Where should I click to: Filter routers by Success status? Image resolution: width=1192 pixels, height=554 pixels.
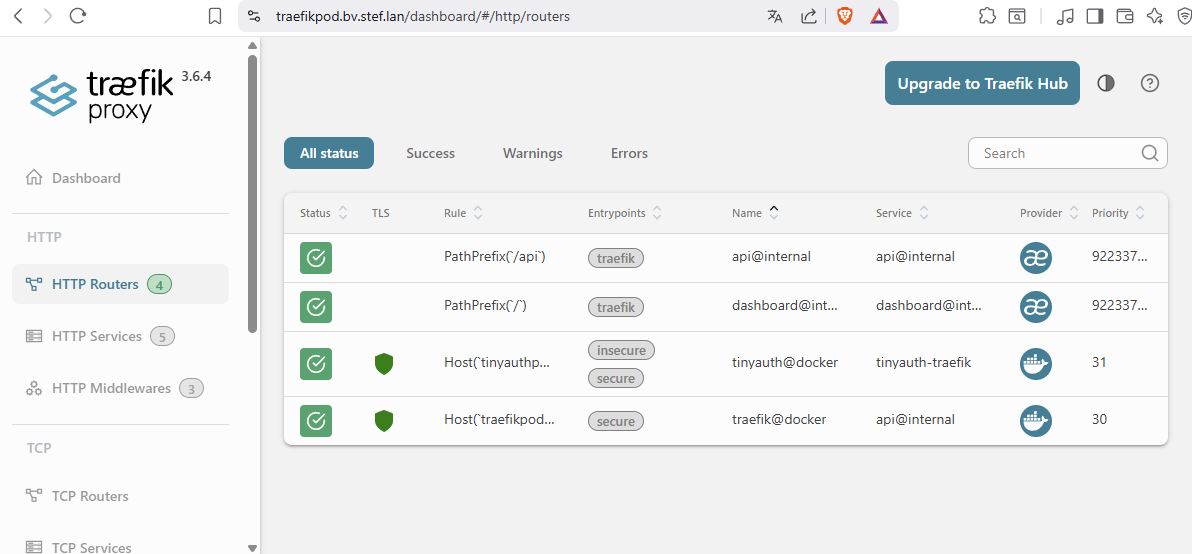coord(430,153)
